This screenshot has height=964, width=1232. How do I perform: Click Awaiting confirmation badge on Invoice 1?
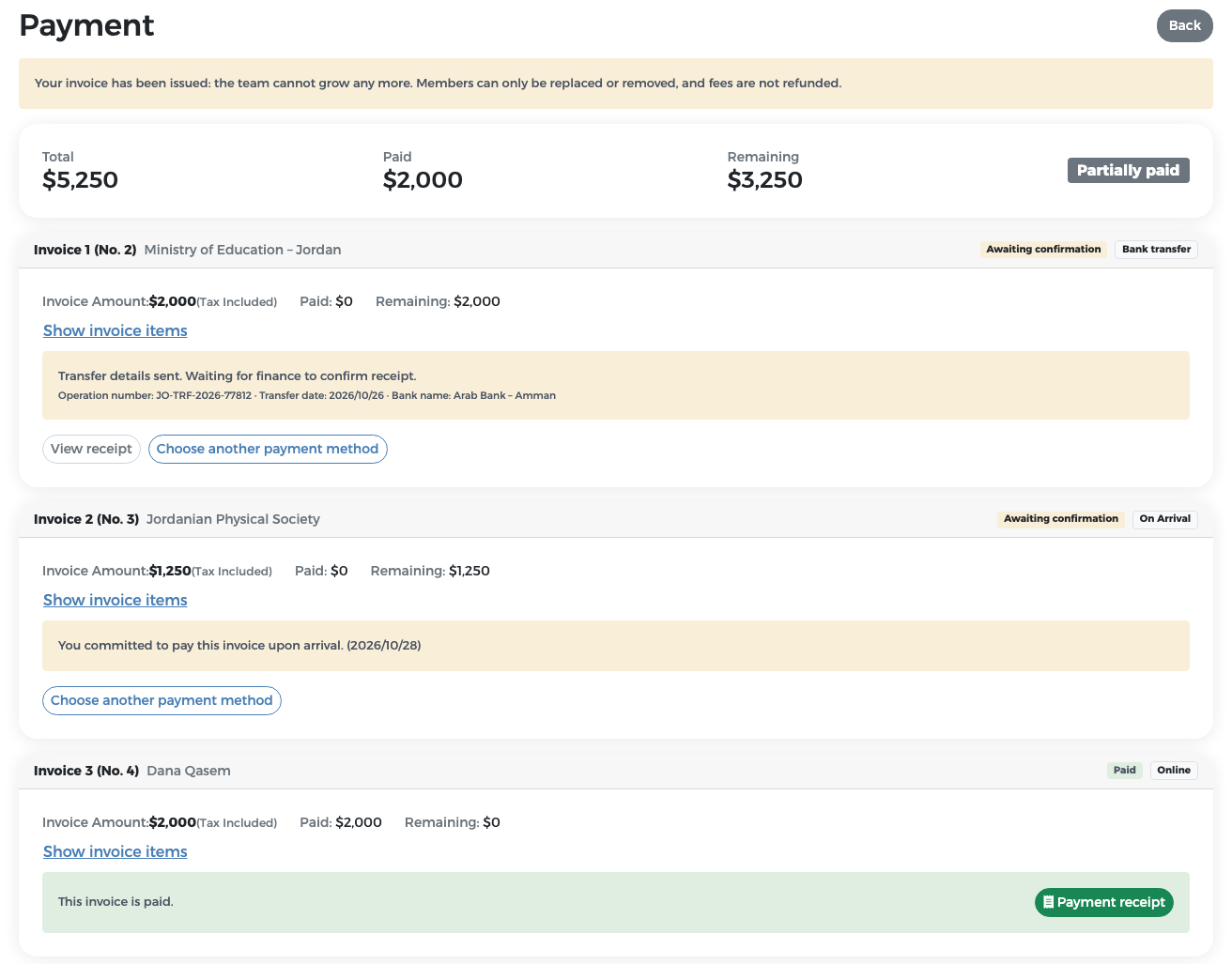coord(1043,250)
